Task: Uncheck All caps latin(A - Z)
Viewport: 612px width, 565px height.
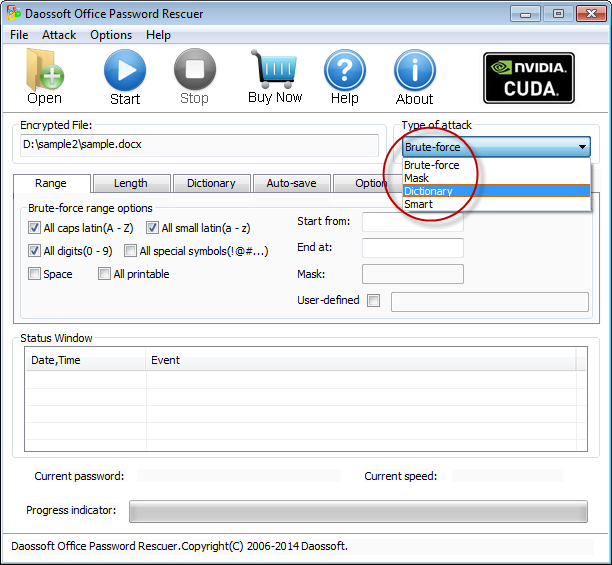Action: 34,227
